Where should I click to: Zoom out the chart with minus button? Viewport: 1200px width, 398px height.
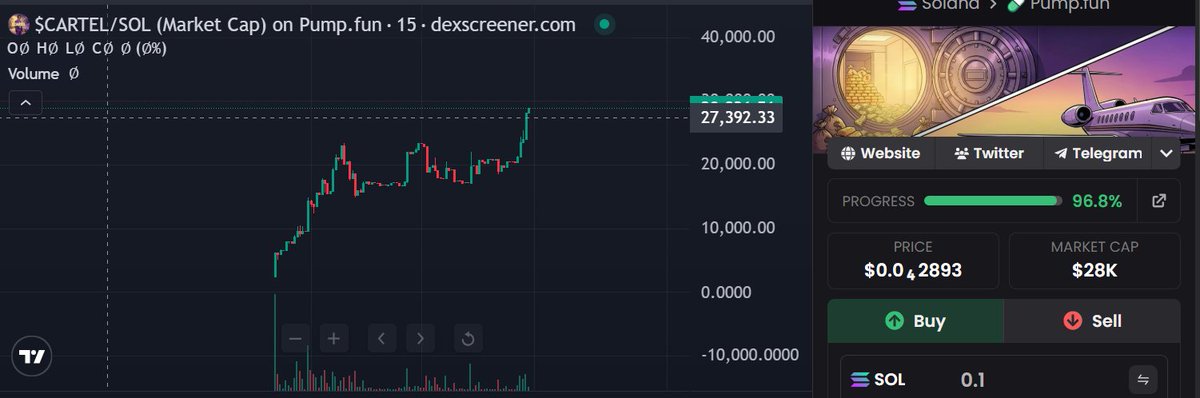295,339
